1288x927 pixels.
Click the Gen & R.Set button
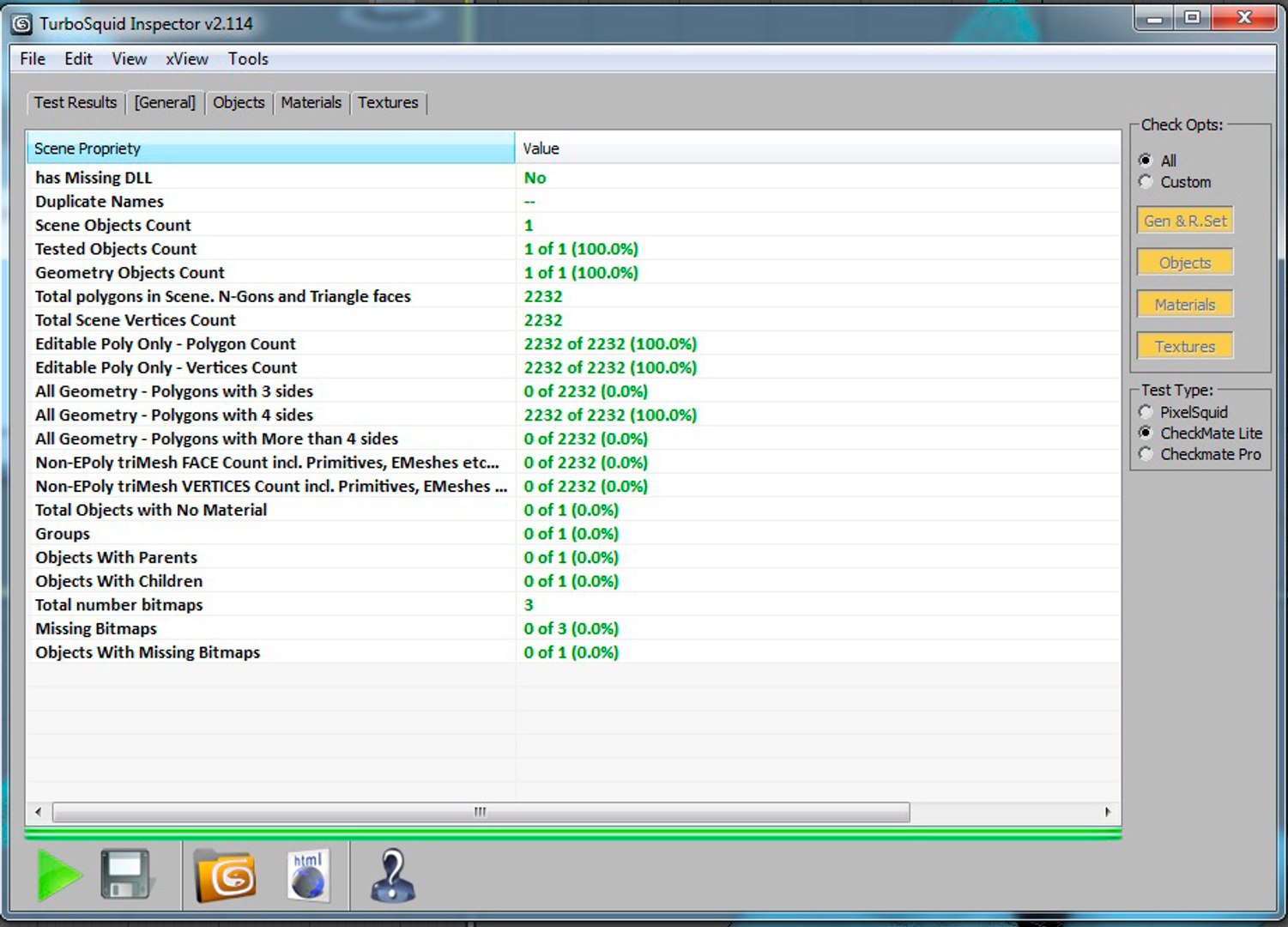[x=1185, y=221]
